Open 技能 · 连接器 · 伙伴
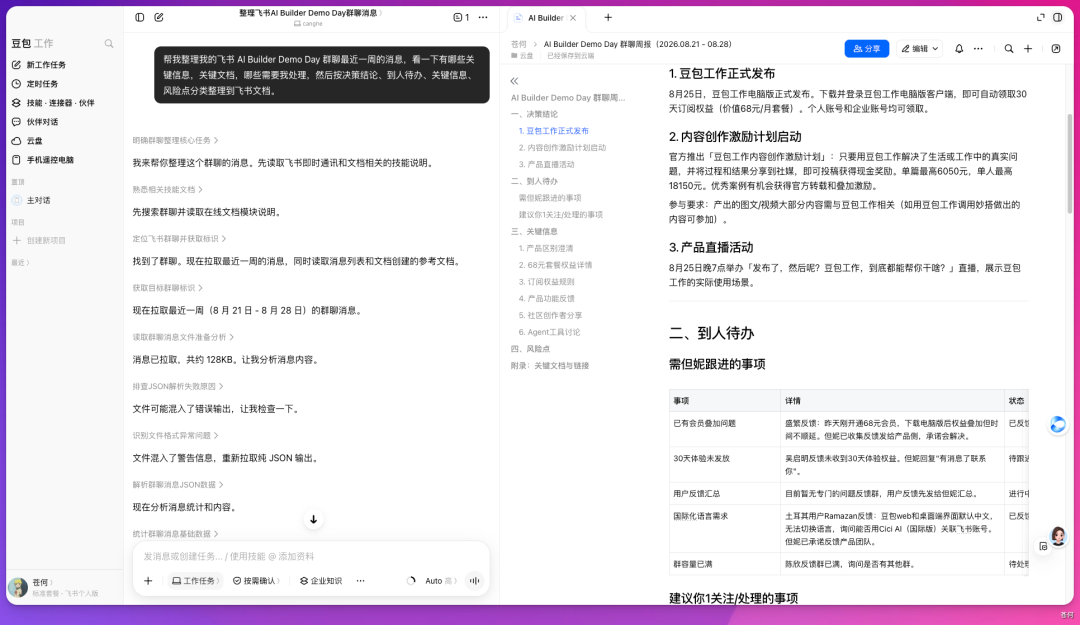The image size is (1080, 625). coord(63,103)
